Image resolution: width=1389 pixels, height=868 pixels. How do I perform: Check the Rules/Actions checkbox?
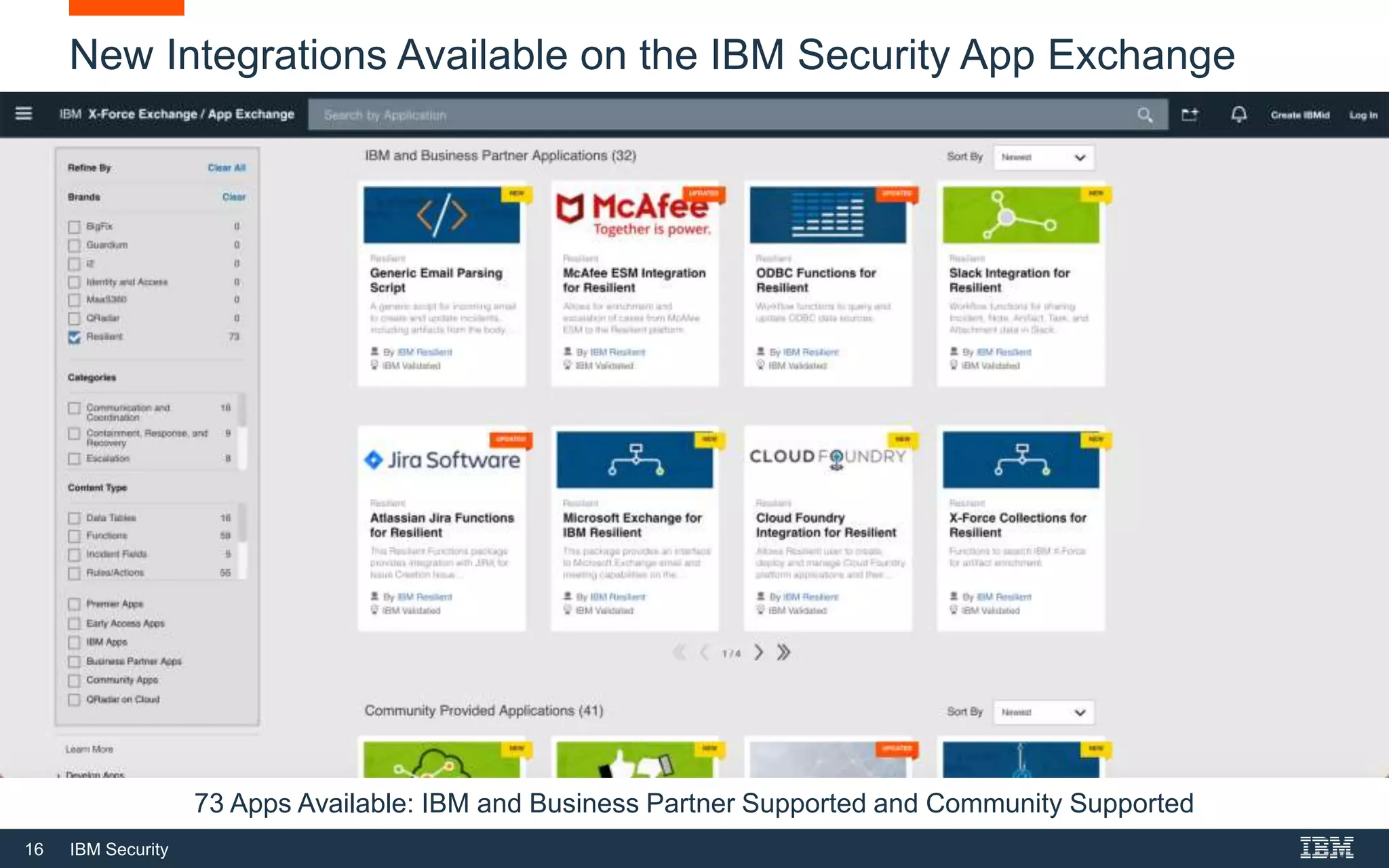point(74,573)
